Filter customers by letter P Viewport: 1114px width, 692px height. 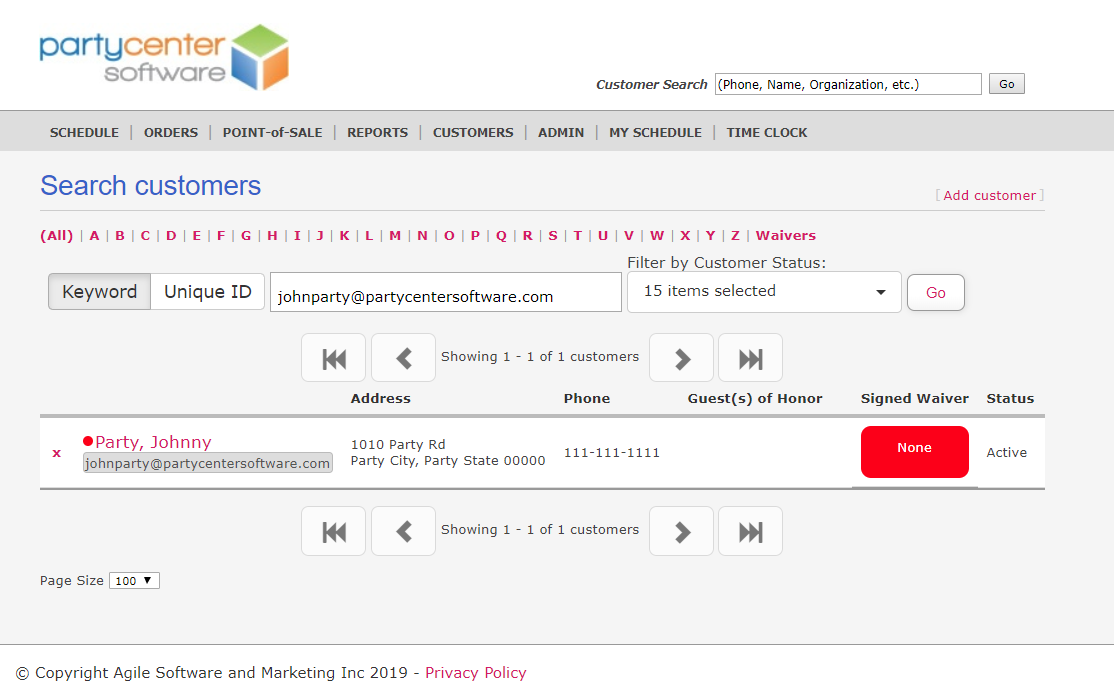coord(475,235)
